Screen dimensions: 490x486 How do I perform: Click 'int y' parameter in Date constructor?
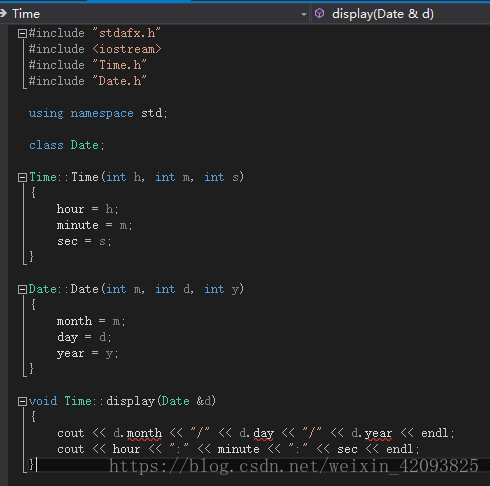pyautogui.click(x=222, y=289)
